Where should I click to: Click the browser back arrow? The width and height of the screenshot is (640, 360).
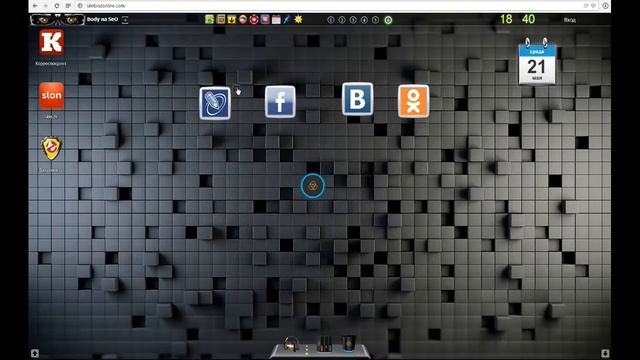point(35,6)
